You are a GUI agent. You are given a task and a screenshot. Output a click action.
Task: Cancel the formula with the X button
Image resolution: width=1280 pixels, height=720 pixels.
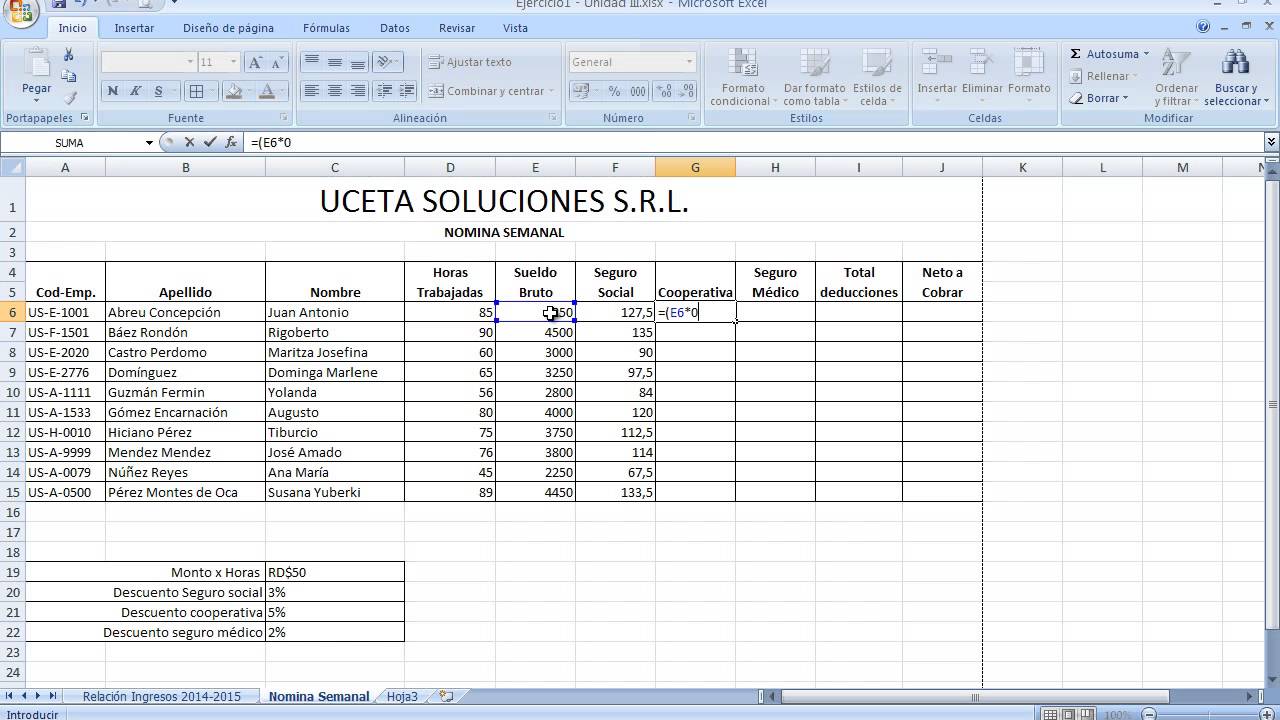pos(189,142)
